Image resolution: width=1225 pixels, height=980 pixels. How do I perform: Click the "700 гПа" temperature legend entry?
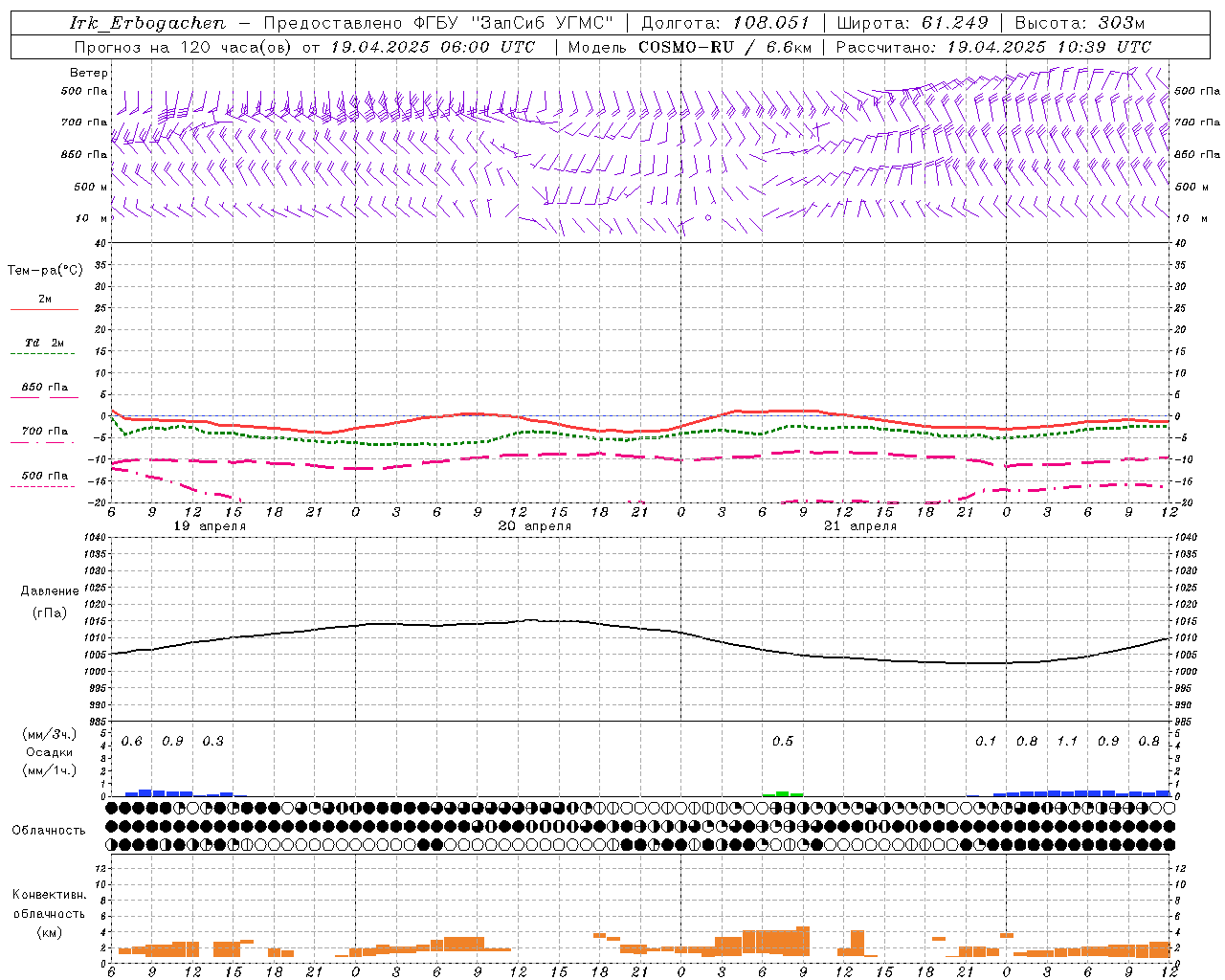(x=45, y=432)
